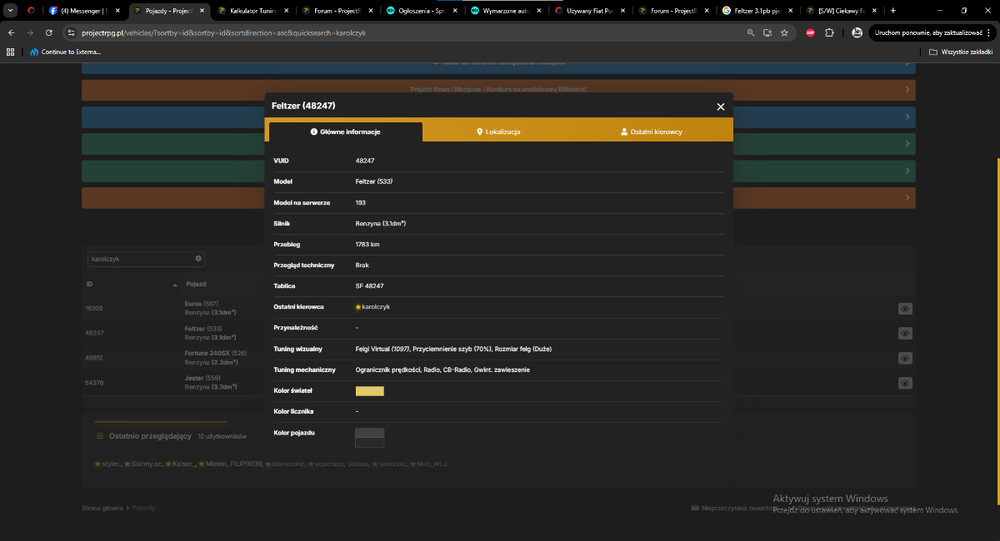Open the Ostatni kierowcy tab
This screenshot has height=541, width=1000.
click(x=651, y=131)
